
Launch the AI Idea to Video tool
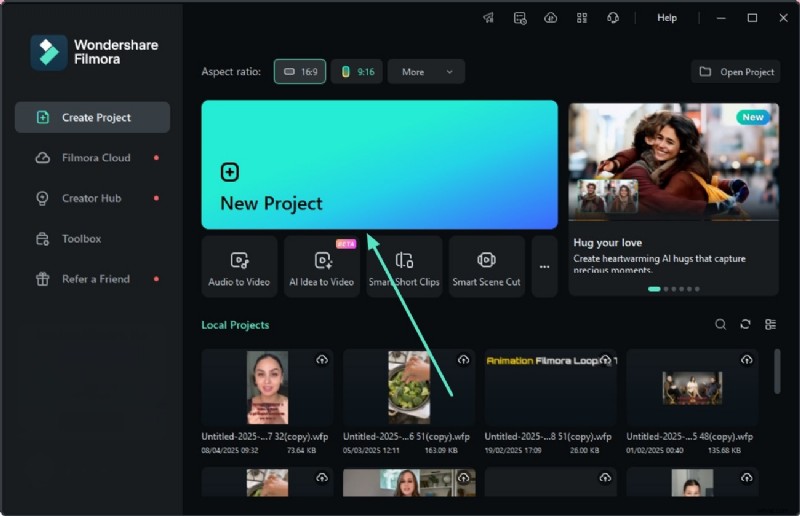(x=322, y=266)
